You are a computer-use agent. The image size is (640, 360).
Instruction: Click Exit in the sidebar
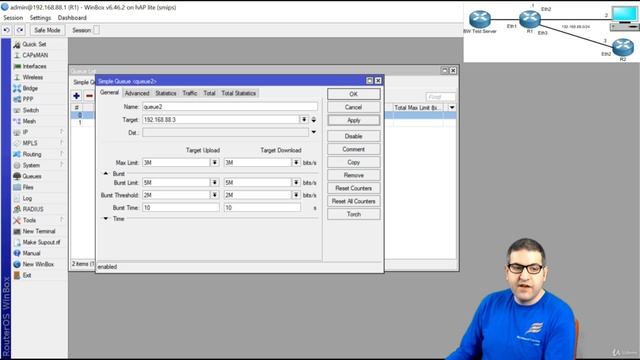coord(27,276)
